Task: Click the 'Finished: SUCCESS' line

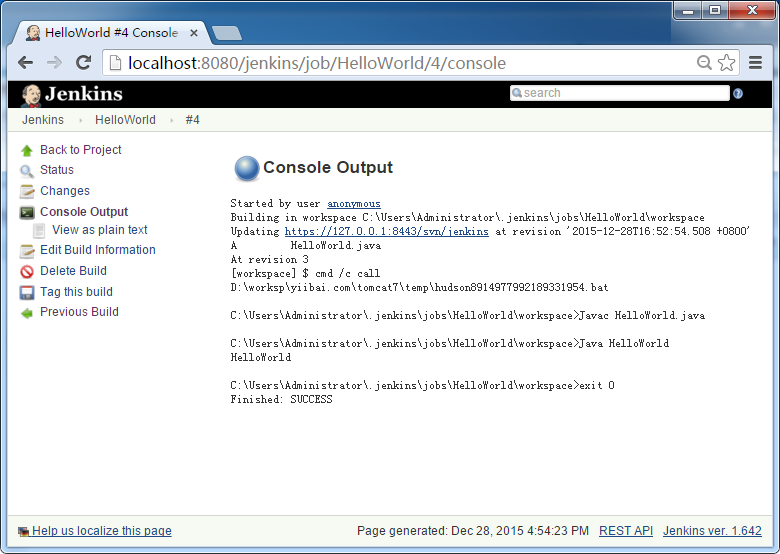Action: tap(281, 399)
